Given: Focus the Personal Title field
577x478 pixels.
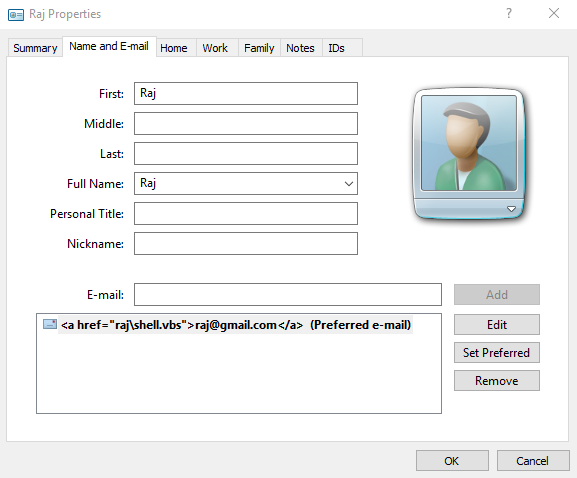Looking at the screenshot, I should [246, 213].
